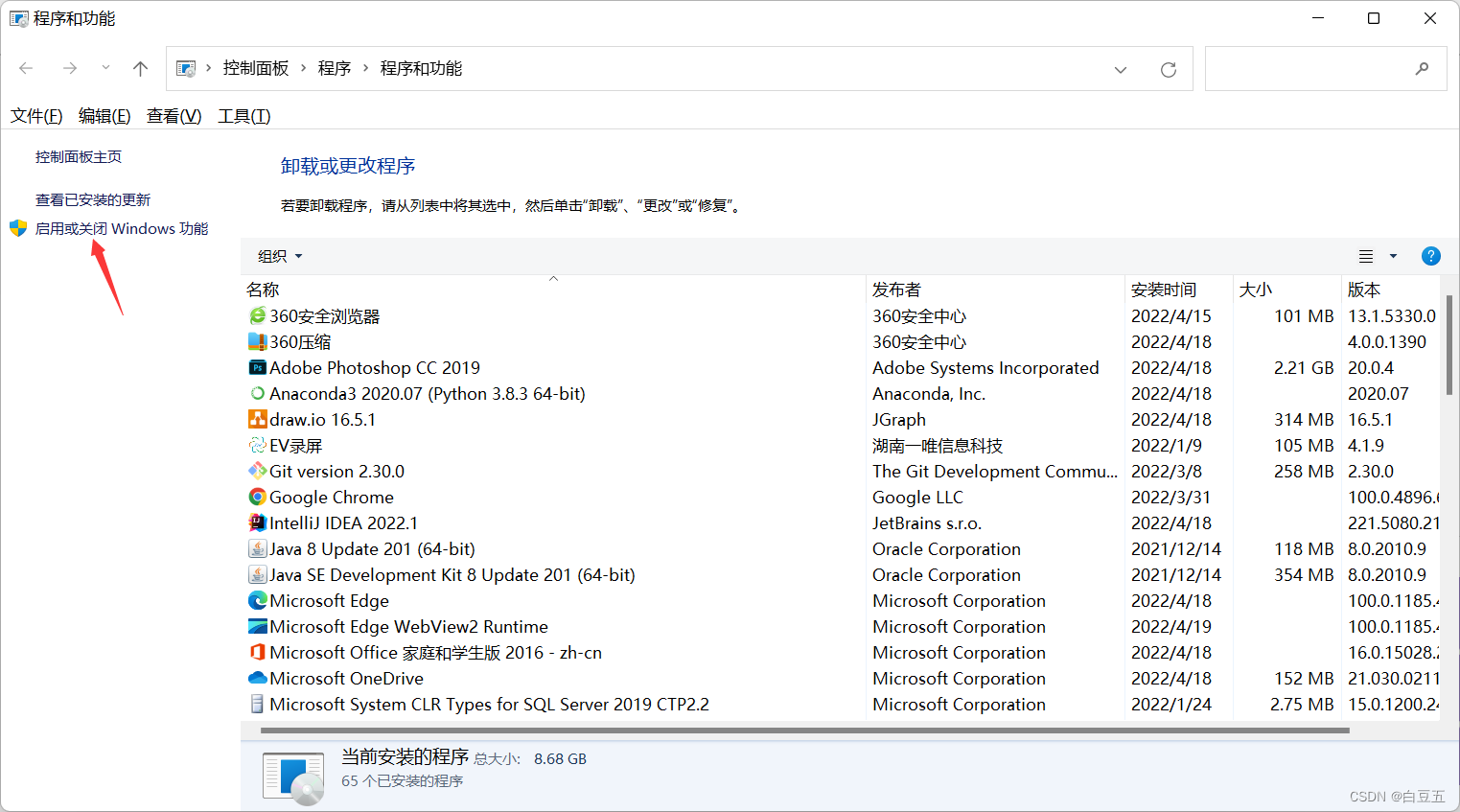
Task: Open the recent locations dropdown arrow
Action: pyautogui.click(x=105, y=68)
